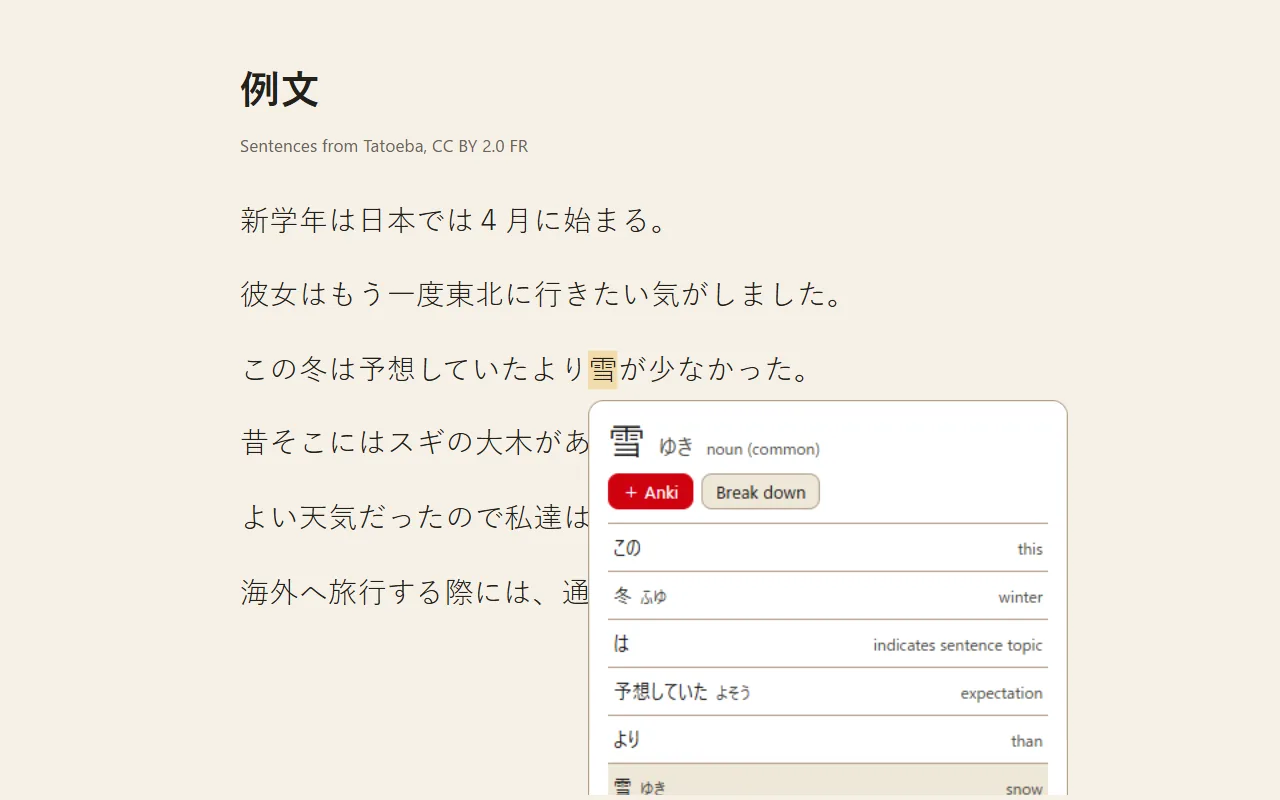
Task: Select the 予想していた 'expectation' row
Action: click(x=828, y=692)
